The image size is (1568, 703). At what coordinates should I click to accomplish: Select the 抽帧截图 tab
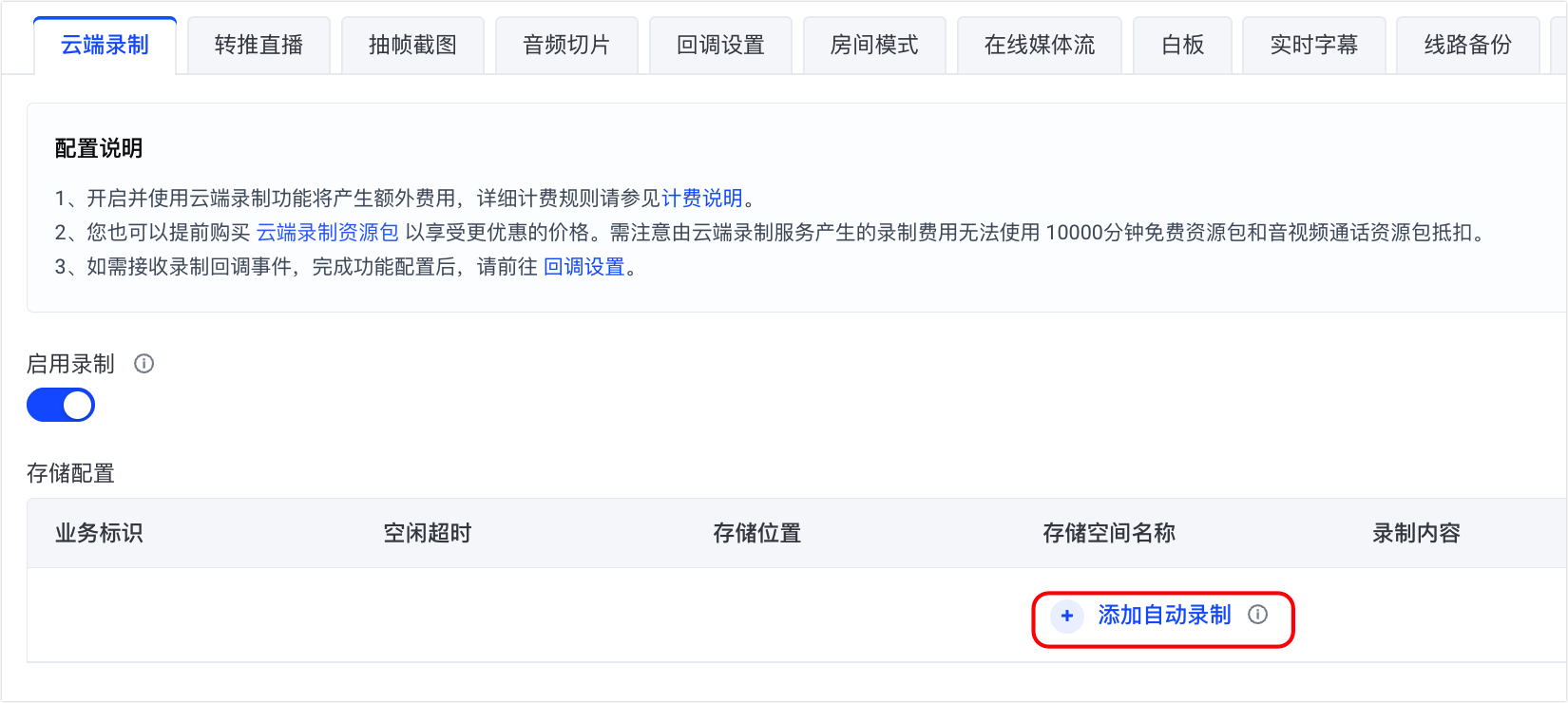click(412, 45)
